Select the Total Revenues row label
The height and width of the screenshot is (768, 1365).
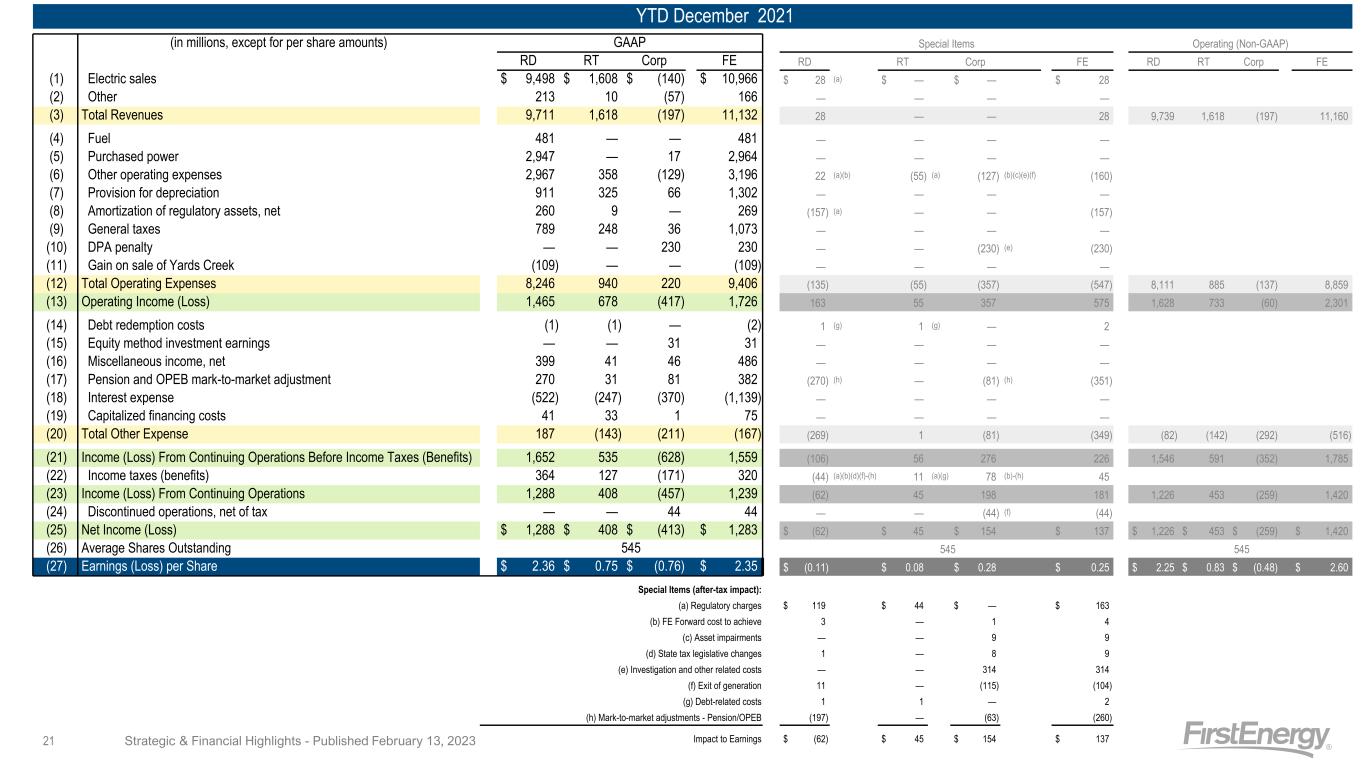click(122, 115)
